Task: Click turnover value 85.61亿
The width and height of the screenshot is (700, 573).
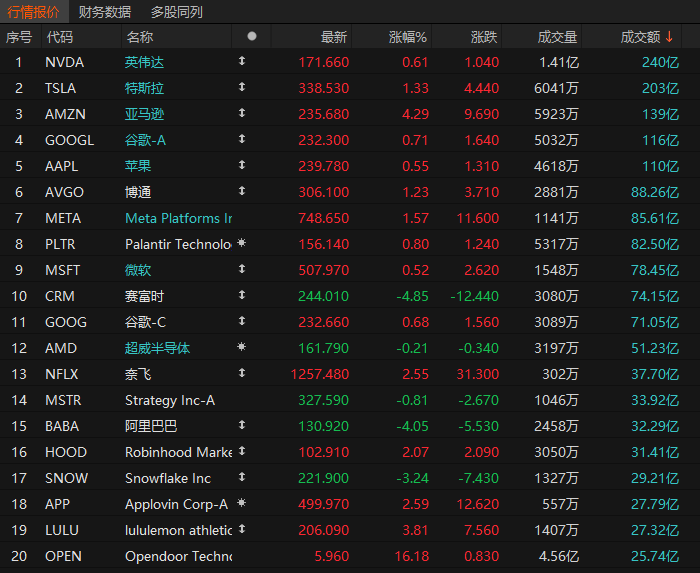Action: pos(655,218)
